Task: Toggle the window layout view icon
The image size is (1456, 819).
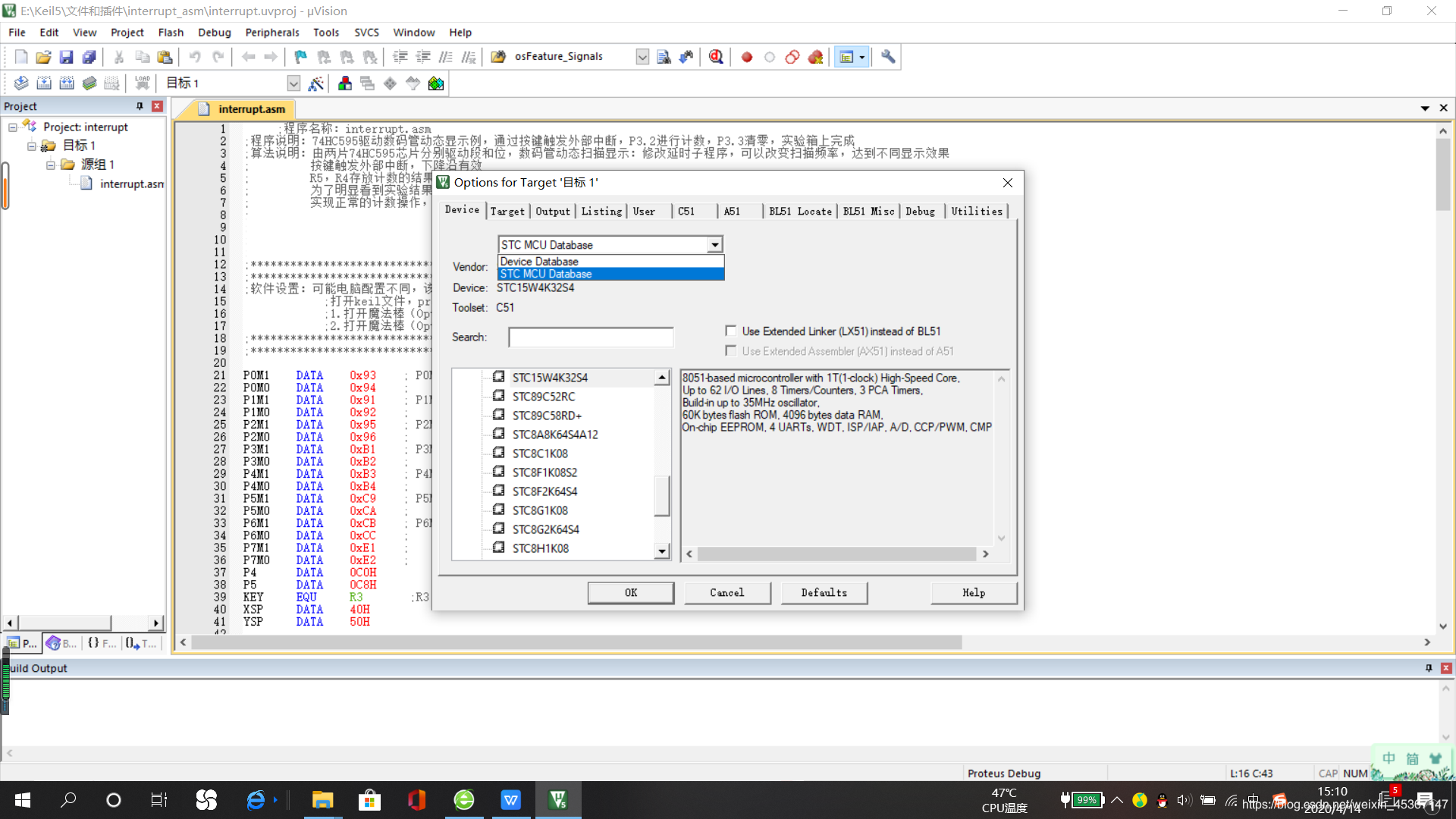Action: point(846,57)
